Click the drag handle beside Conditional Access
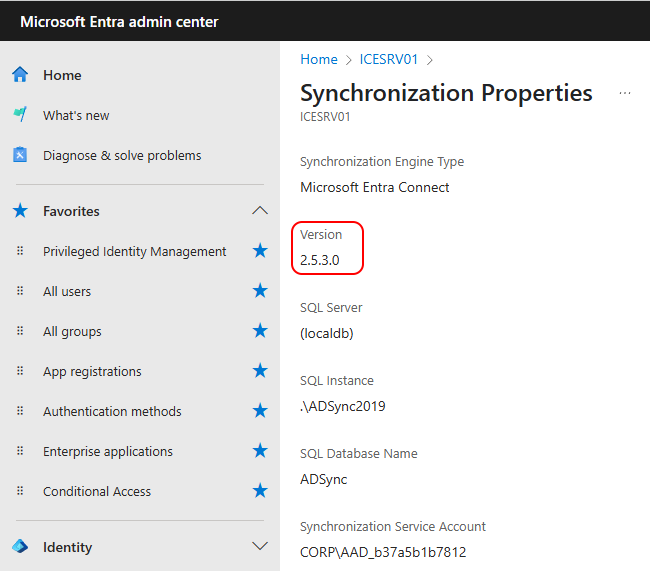 (x=20, y=491)
